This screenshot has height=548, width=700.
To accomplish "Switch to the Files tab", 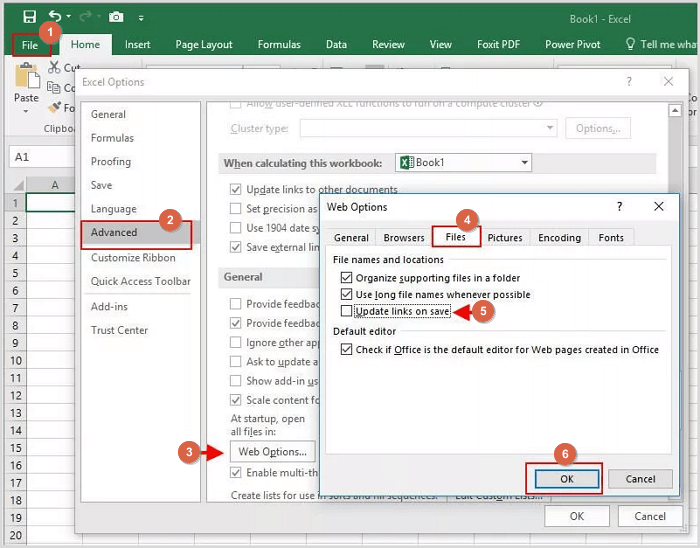I will click(455, 237).
